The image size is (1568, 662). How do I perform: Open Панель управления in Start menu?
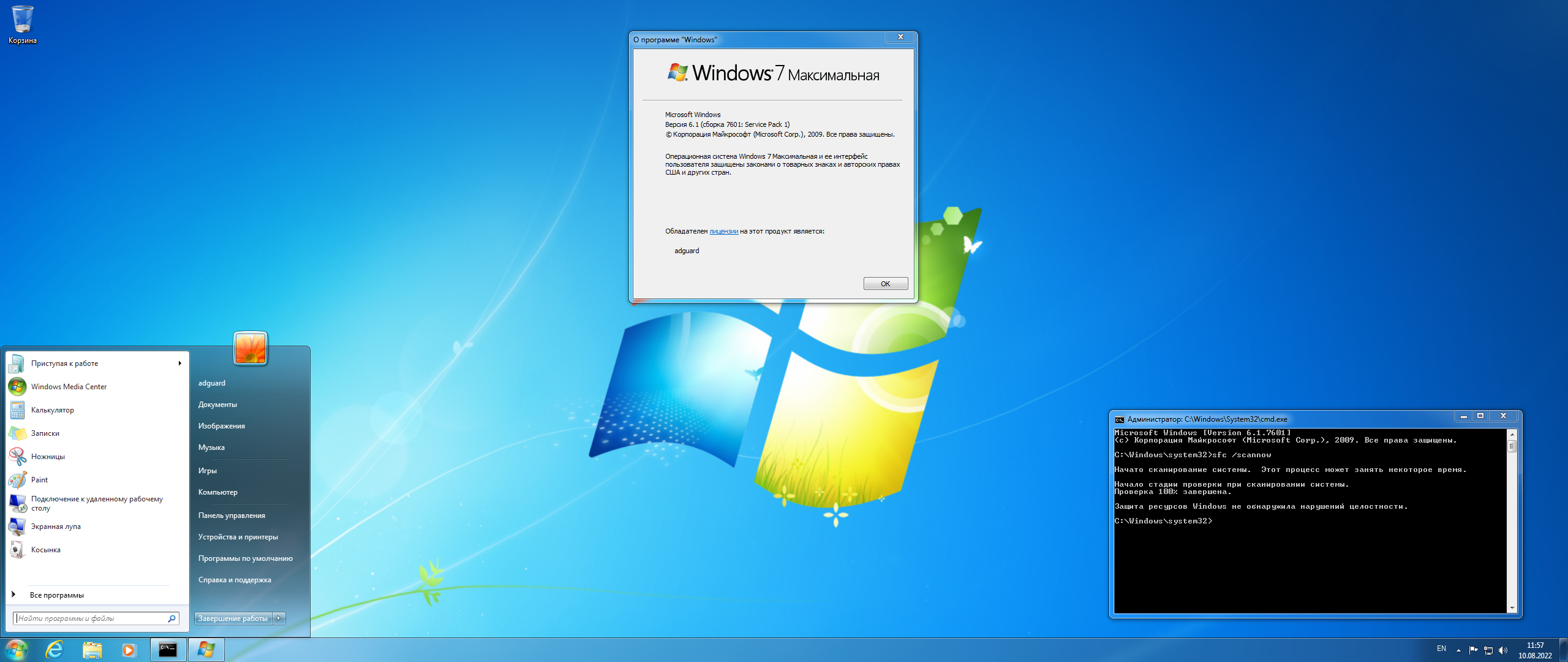pyautogui.click(x=232, y=516)
